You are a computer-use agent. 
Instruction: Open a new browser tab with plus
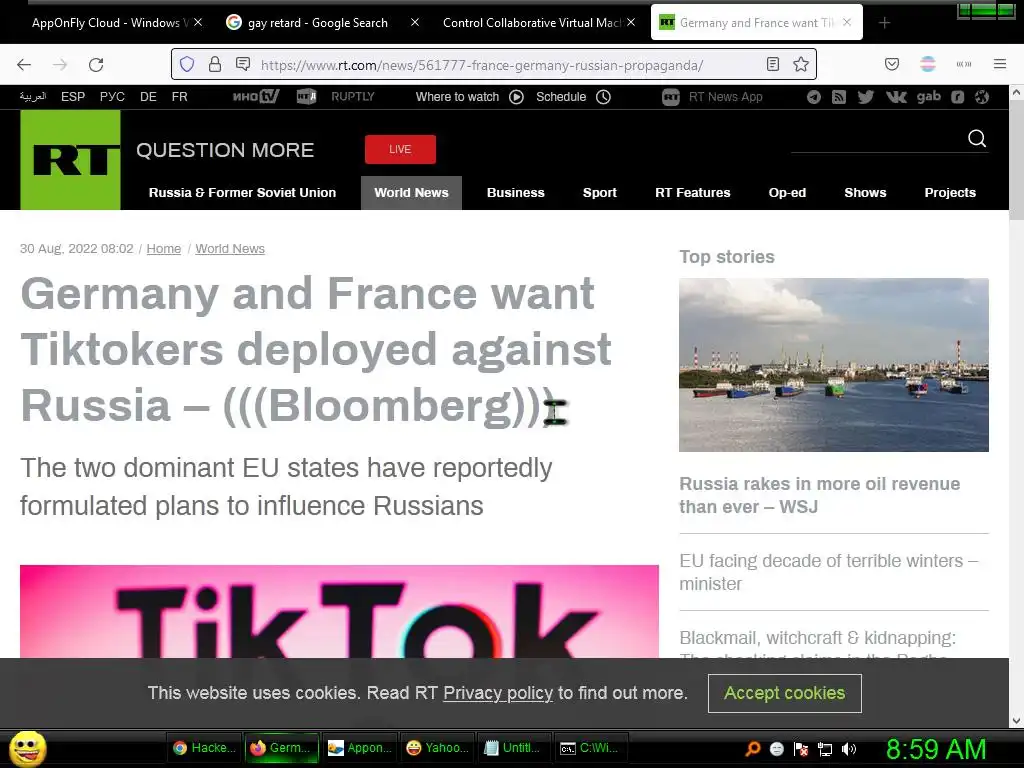coord(884,23)
